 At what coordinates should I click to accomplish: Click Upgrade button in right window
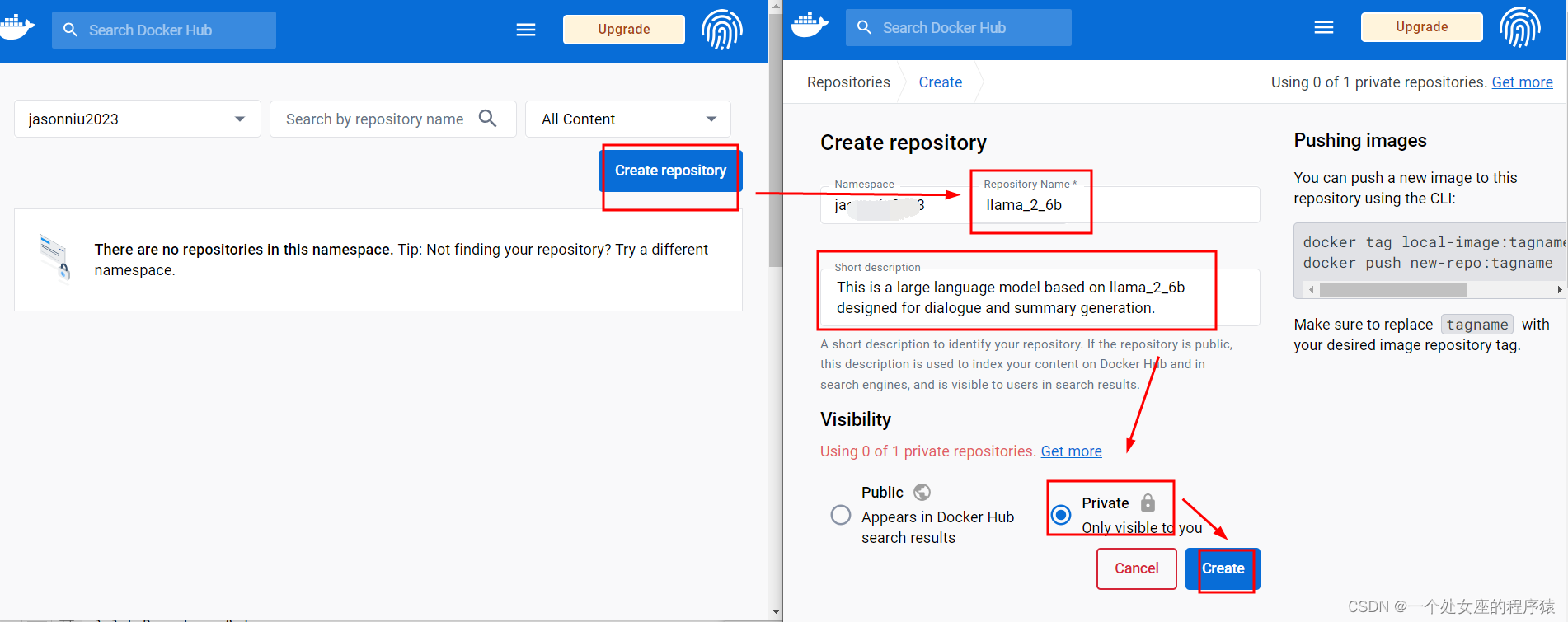tap(1422, 27)
